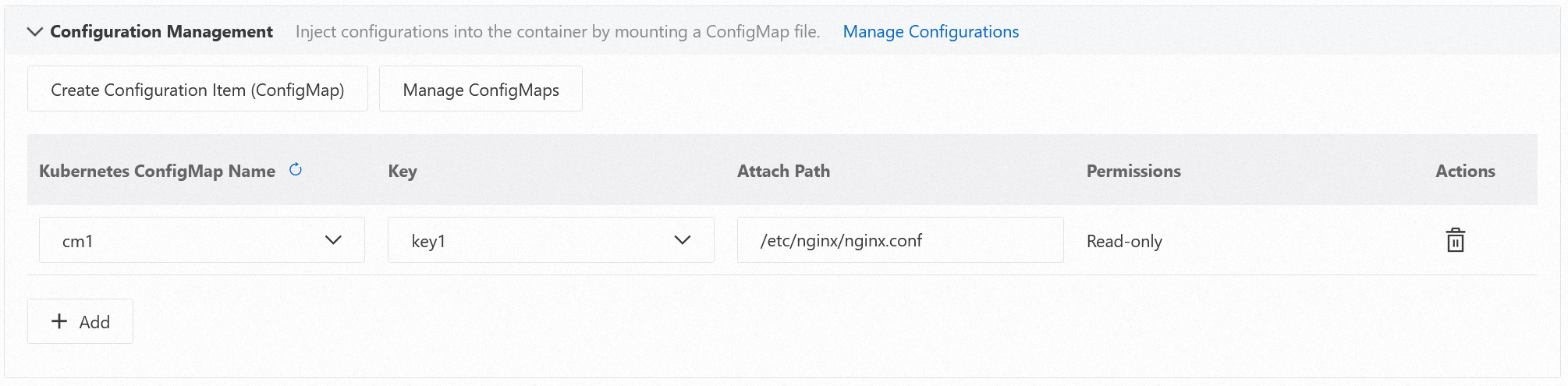Image resolution: width=1568 pixels, height=386 pixels.
Task: Click Create Configuration Item (ConfigMap) button
Action: [x=197, y=90]
